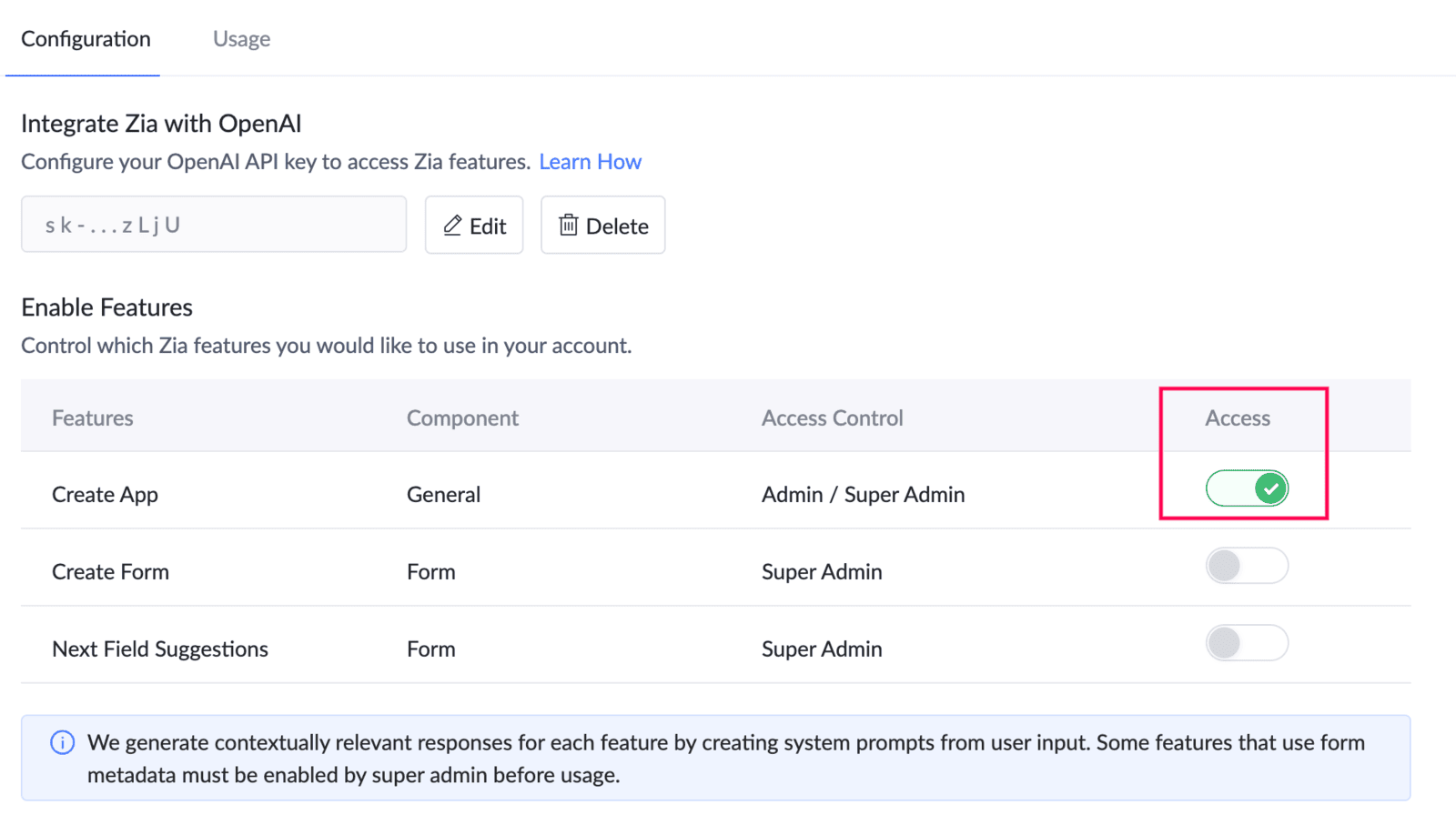Click Form component in Next Field Suggestions row
1456x825 pixels.
430,649
